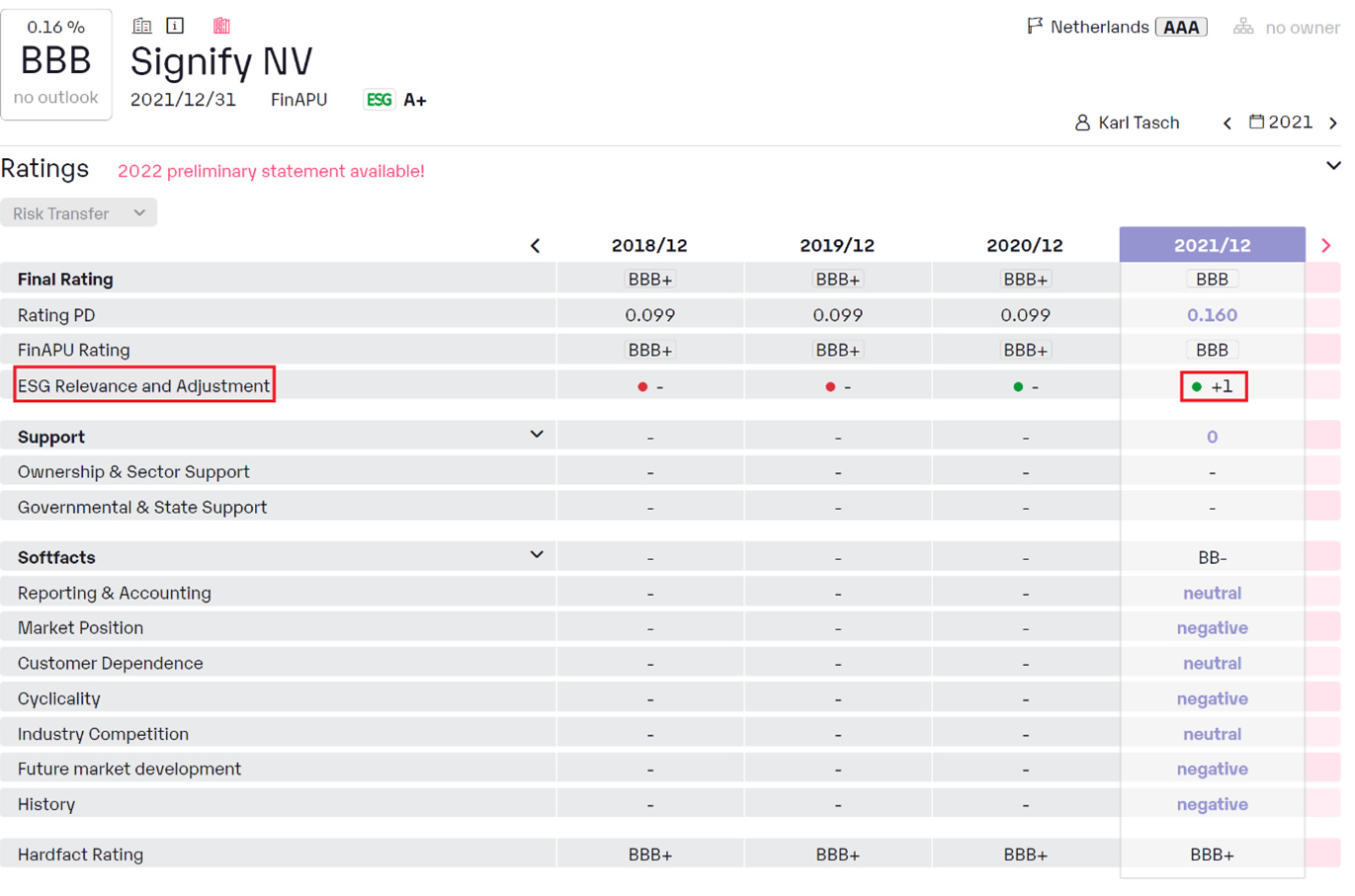Click the boxed info icon above Signify NV
The height and width of the screenshot is (896, 1355).
point(175,26)
